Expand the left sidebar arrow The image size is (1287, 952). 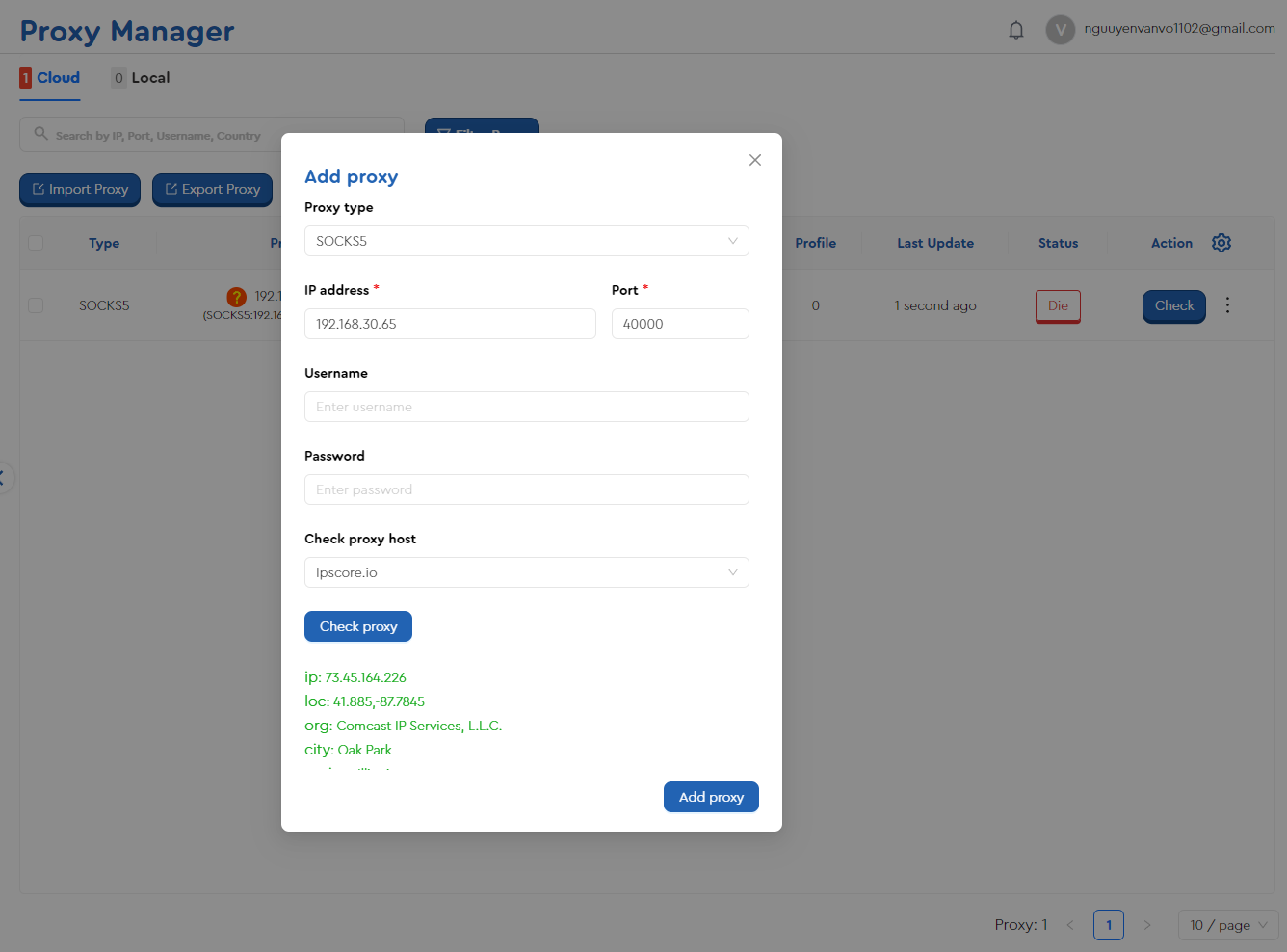tap(4, 478)
